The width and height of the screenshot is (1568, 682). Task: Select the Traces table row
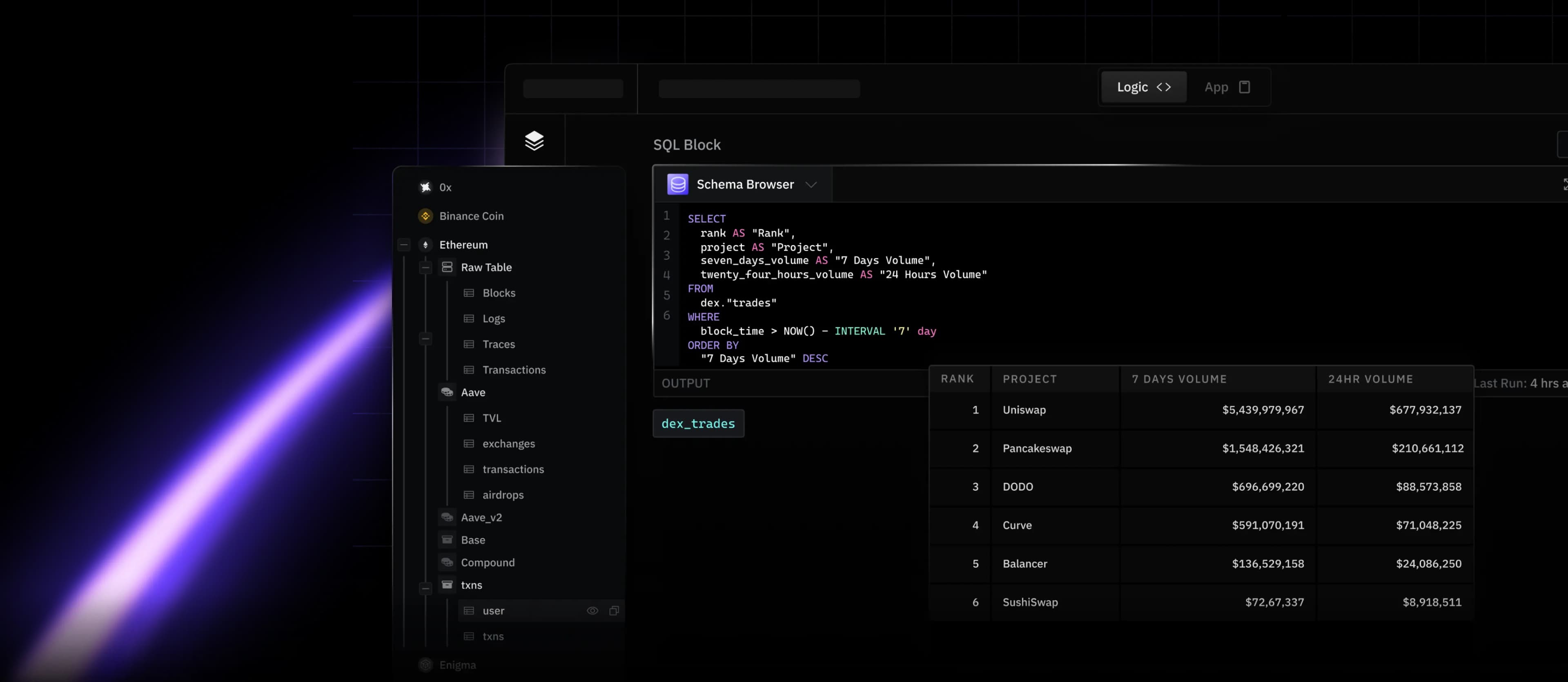499,344
